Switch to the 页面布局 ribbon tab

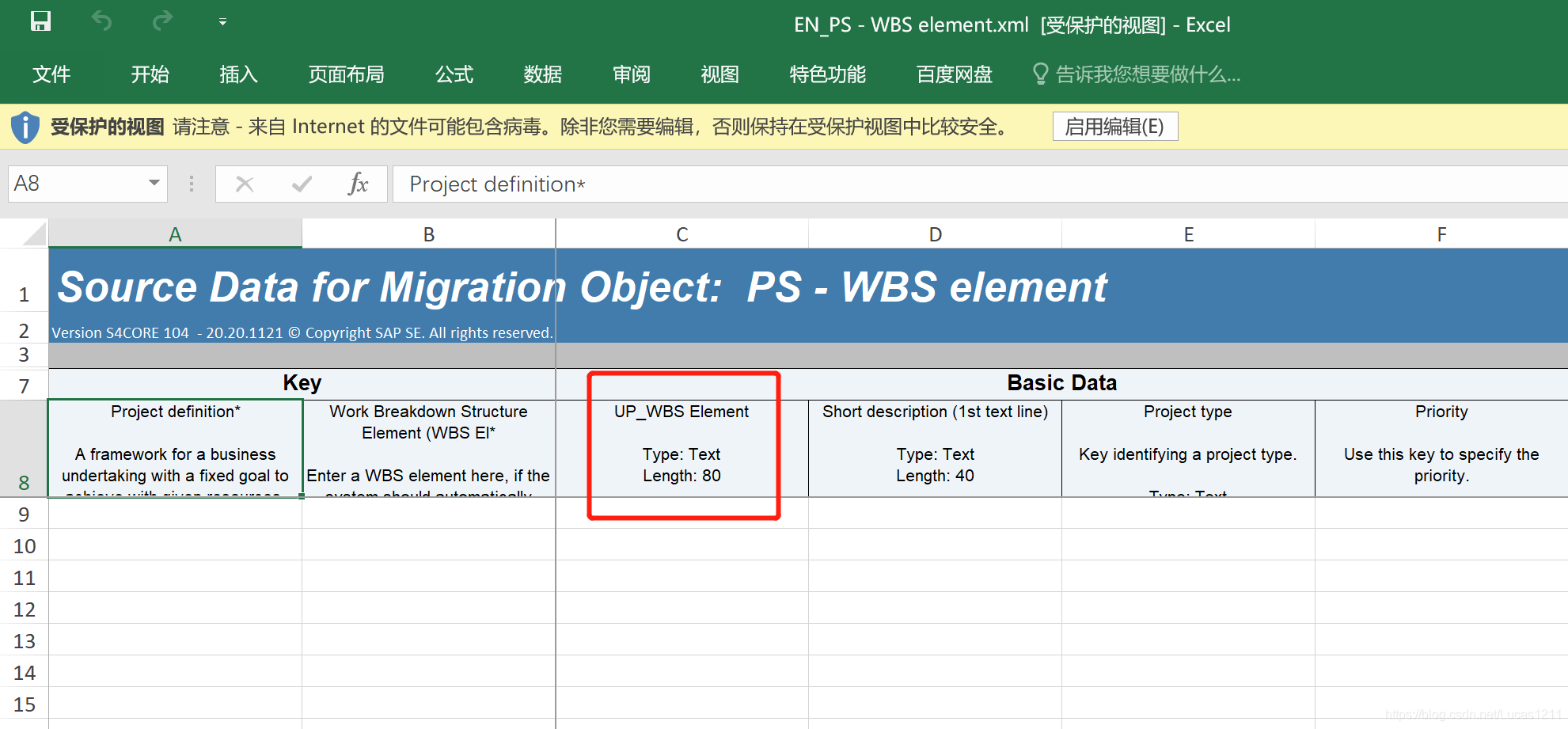point(347,74)
